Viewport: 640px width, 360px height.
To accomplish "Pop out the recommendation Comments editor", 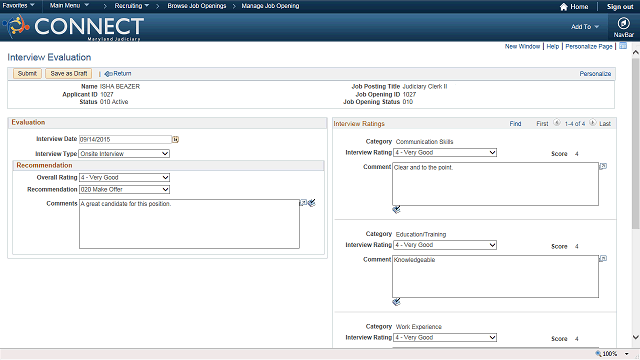I will point(303,203).
